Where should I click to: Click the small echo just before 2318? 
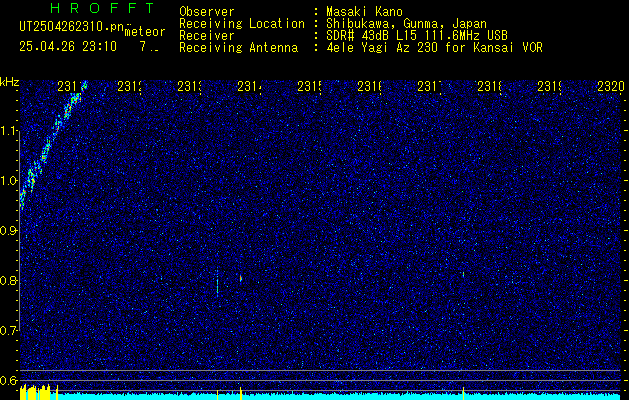[x=463, y=274]
